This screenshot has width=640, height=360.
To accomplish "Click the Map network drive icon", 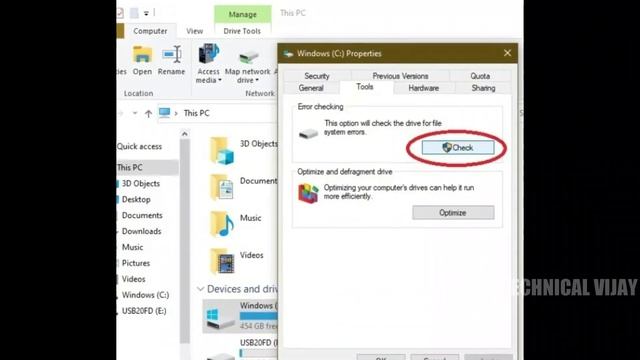I will point(248,56).
